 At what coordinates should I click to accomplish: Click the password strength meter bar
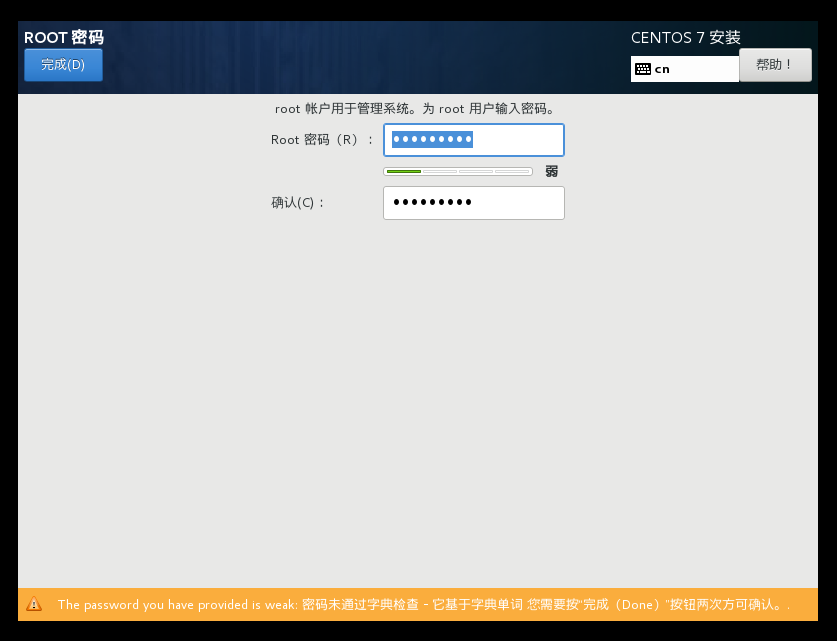[x=457, y=171]
